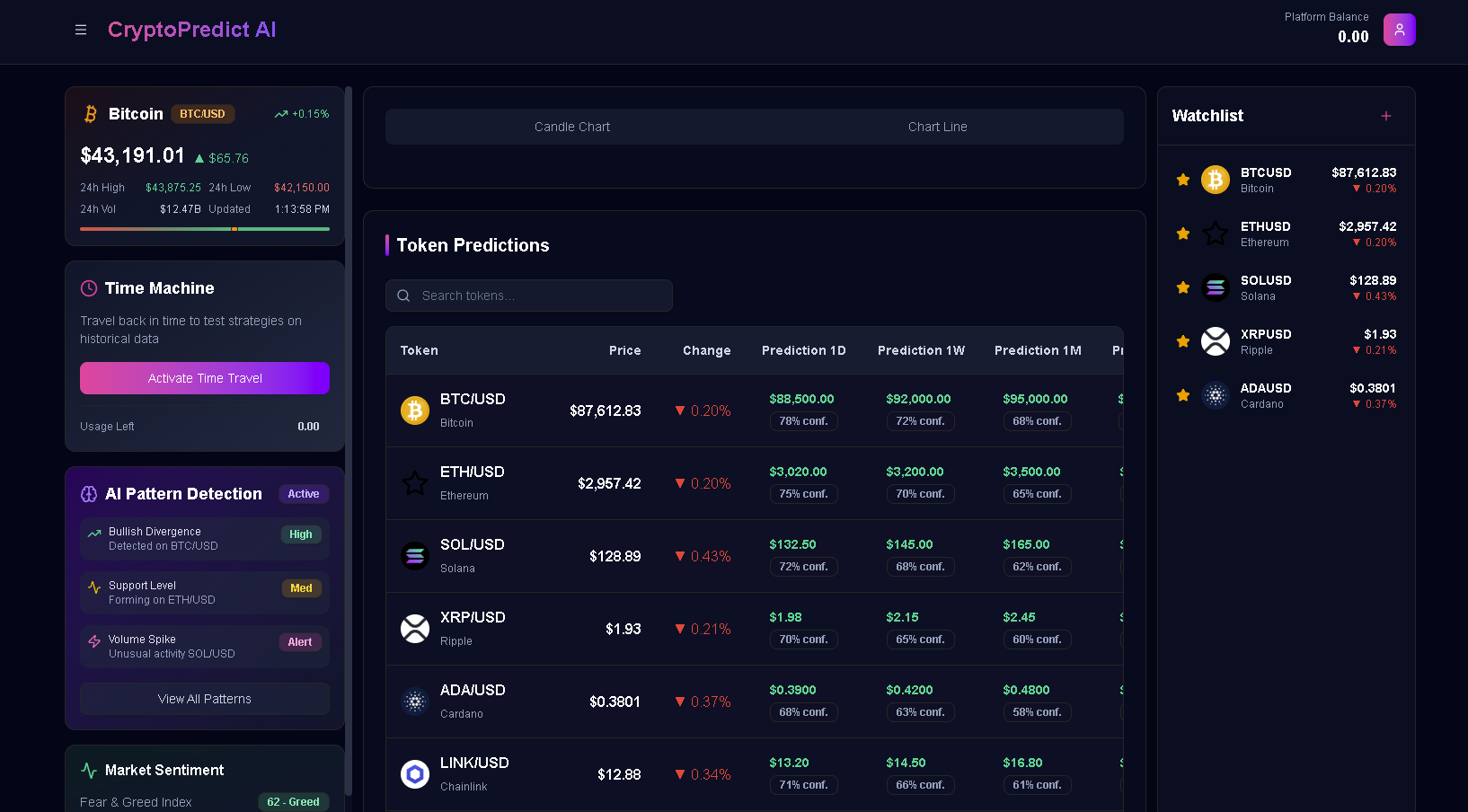This screenshot has width=1468, height=812.
Task: Click the AI Pattern Detection brain icon
Action: click(x=89, y=494)
